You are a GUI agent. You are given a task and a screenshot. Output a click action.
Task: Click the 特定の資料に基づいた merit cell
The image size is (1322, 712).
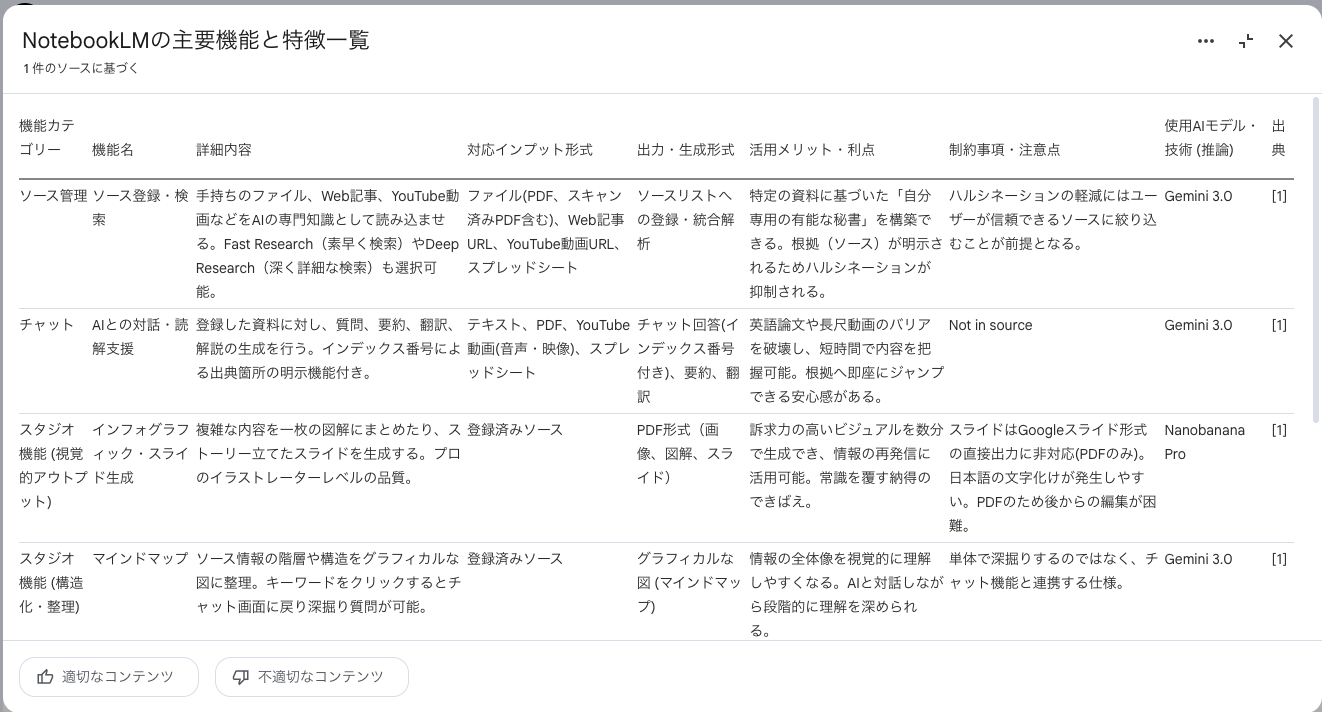846,244
